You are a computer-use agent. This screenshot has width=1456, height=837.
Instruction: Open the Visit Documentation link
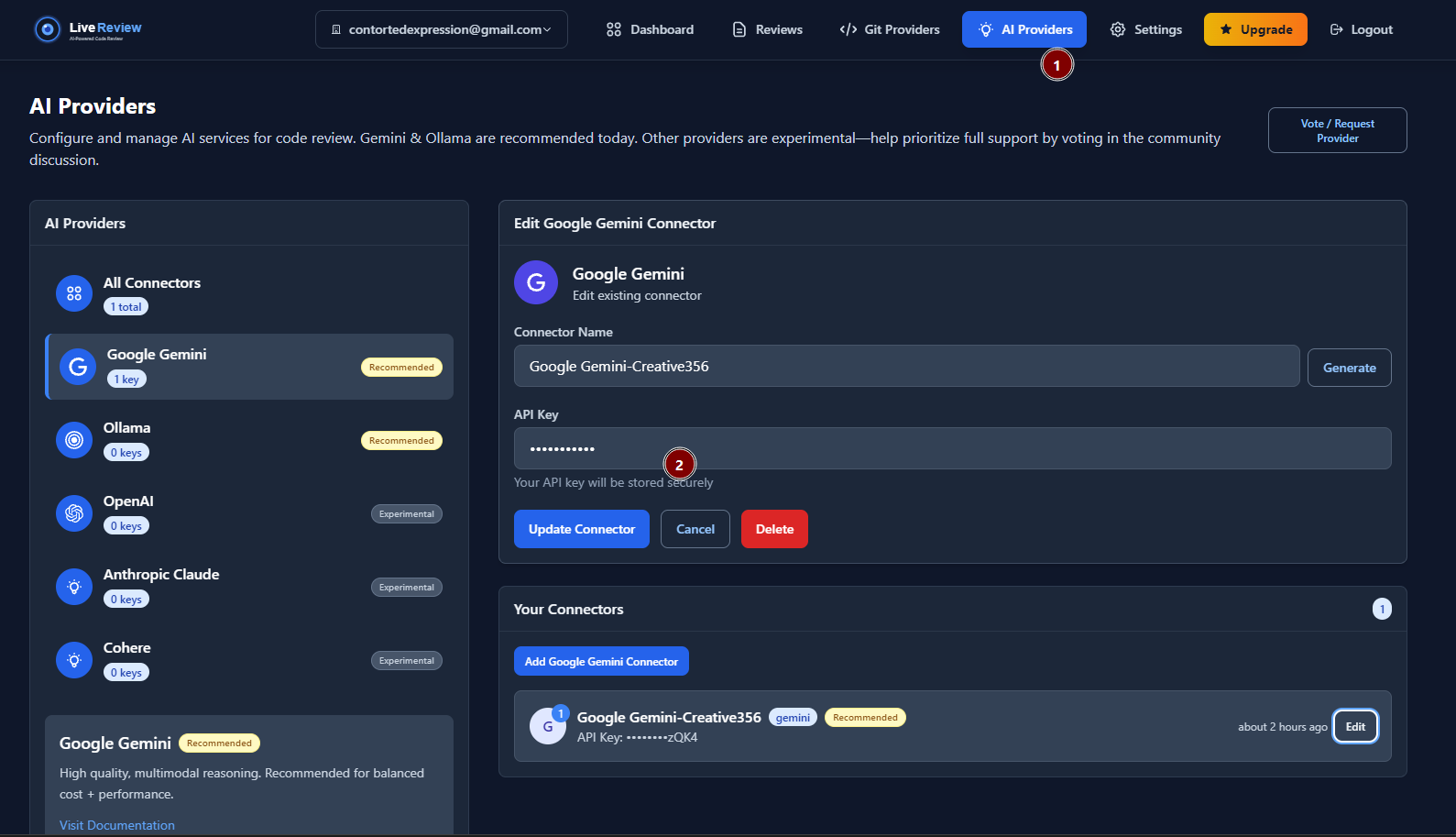[x=116, y=825]
